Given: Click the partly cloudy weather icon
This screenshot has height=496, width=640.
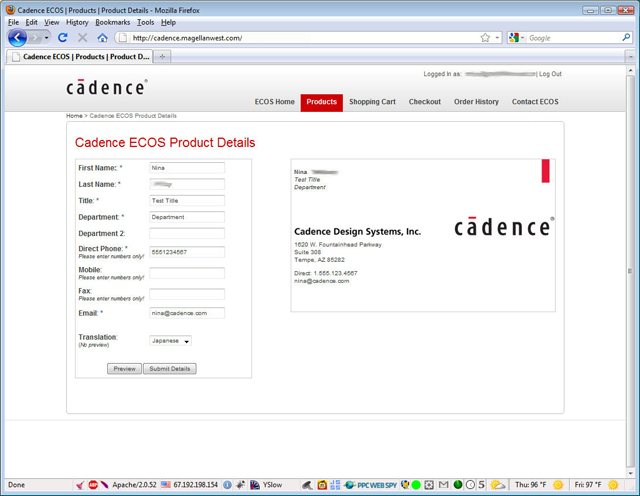Looking at the screenshot, I should (x=498, y=485).
